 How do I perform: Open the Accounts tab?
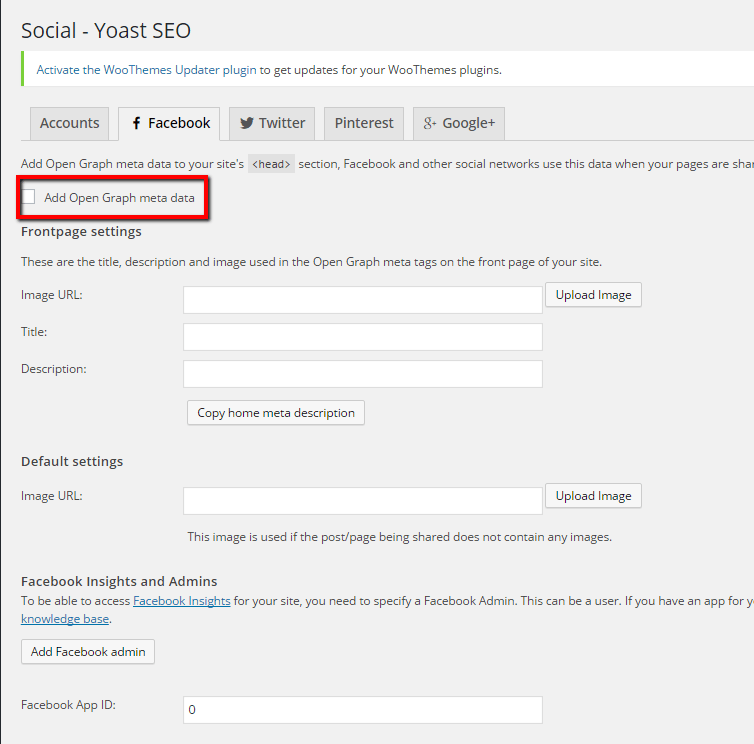point(69,124)
